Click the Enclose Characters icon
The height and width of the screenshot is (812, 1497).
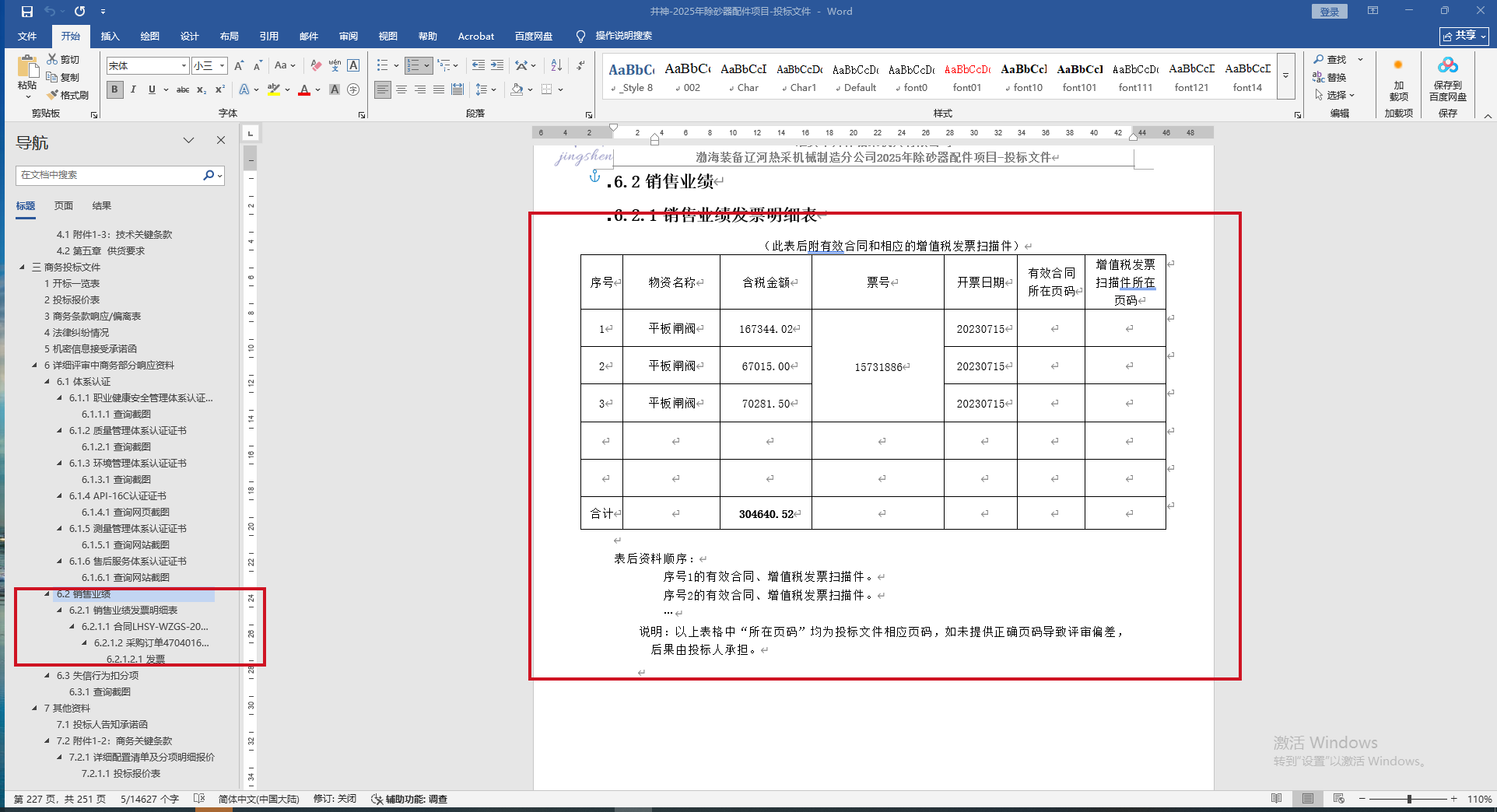click(353, 89)
